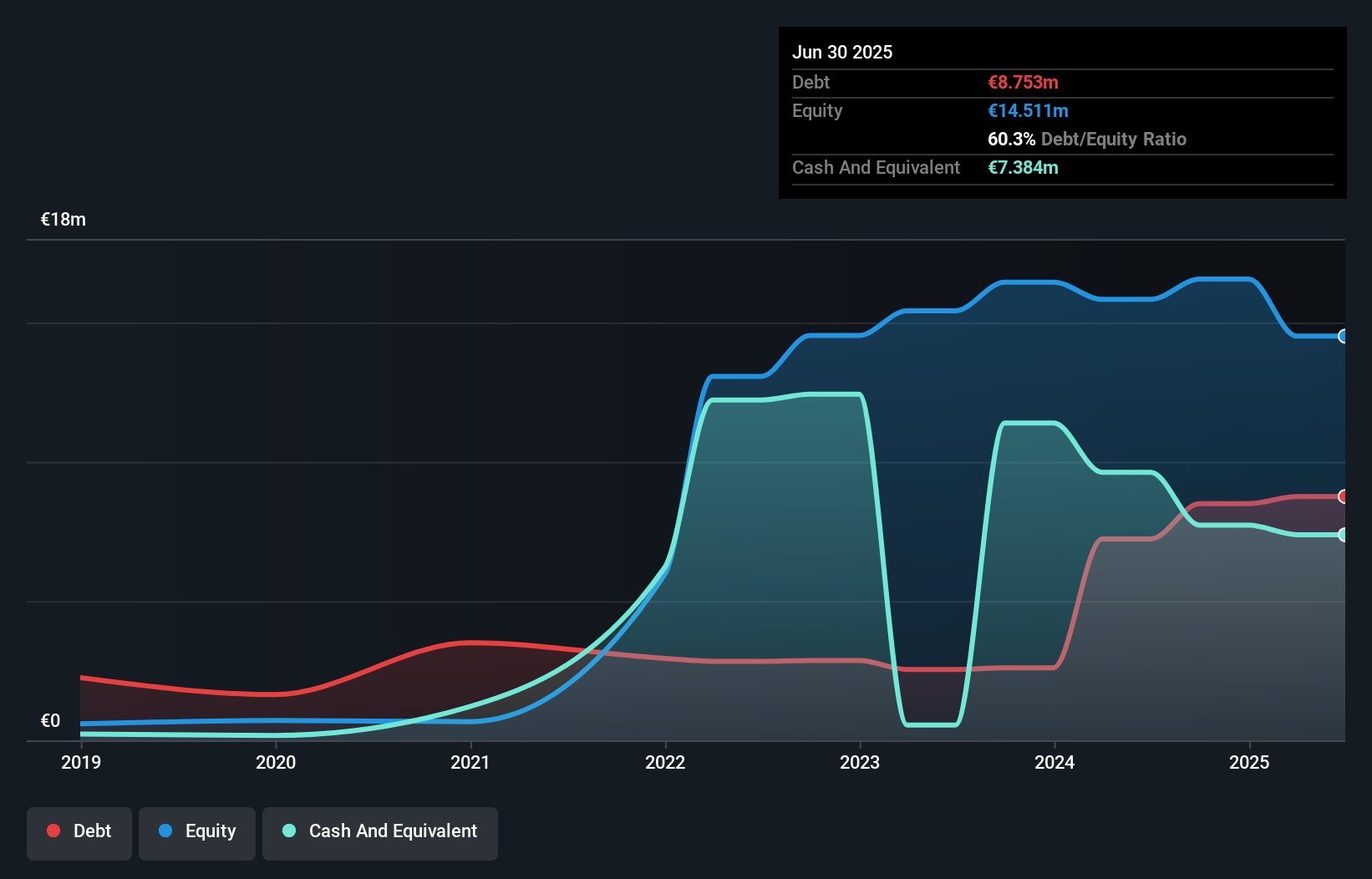Click the blue €14.511m Equity value

coord(1028,109)
